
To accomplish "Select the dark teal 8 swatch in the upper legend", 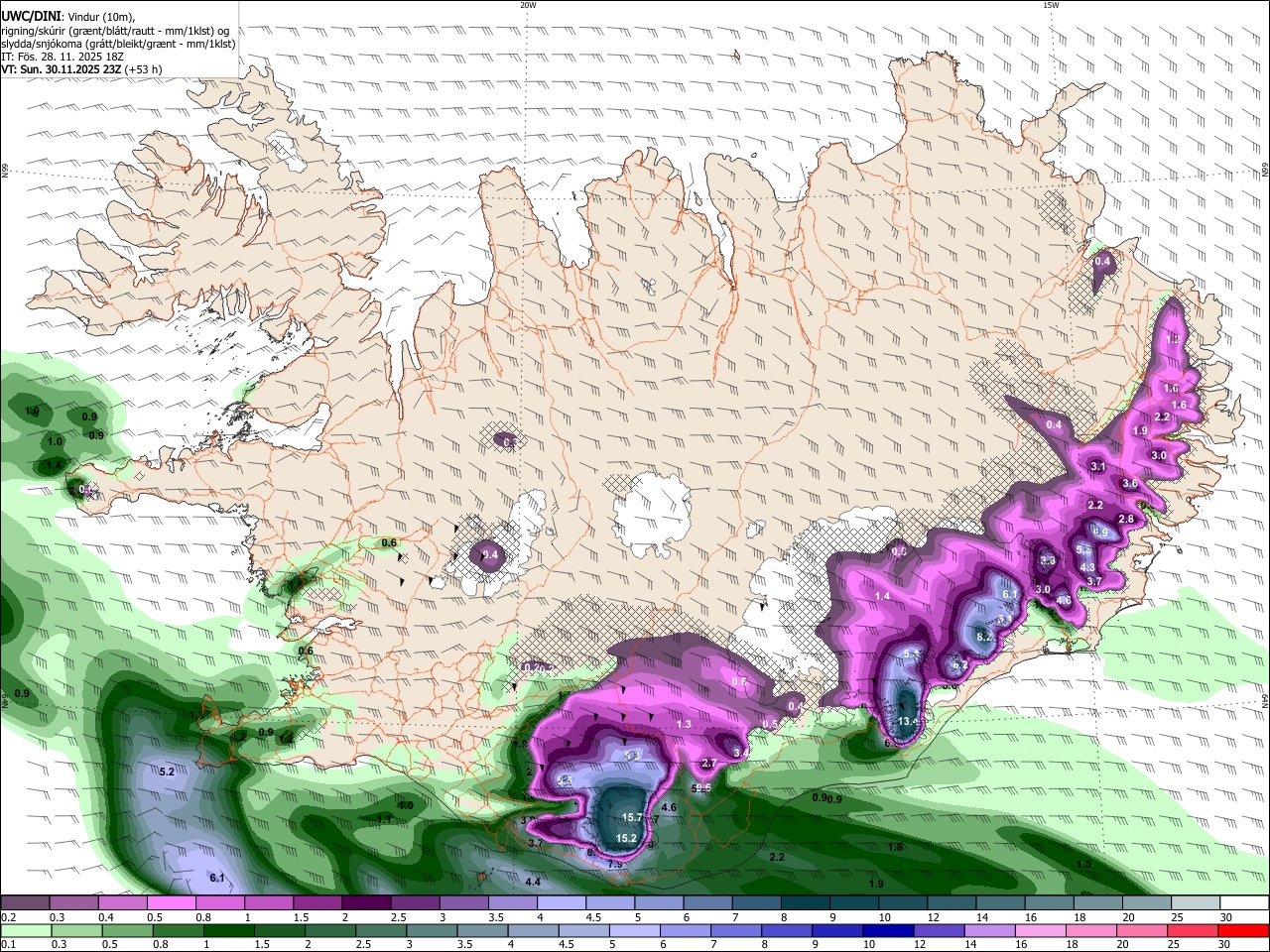I will [x=805, y=902].
